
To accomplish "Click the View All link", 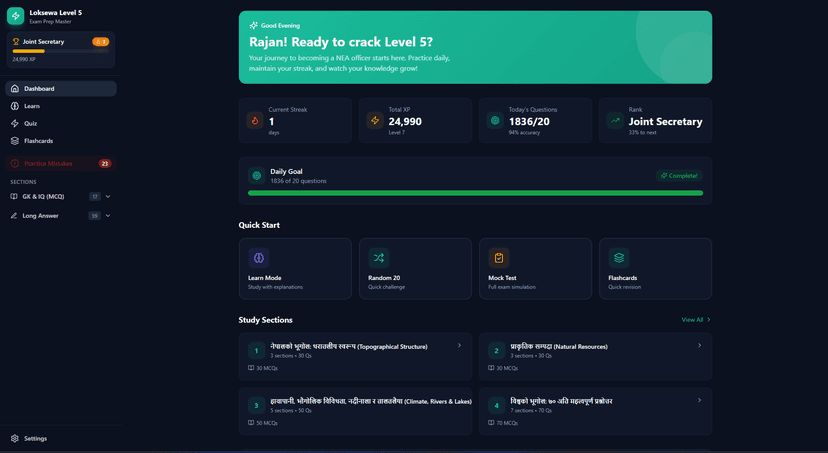I will pos(695,320).
